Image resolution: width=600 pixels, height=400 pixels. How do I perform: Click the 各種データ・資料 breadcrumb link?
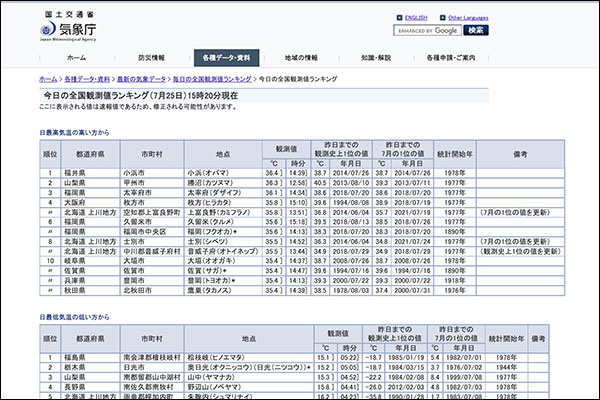86,77
